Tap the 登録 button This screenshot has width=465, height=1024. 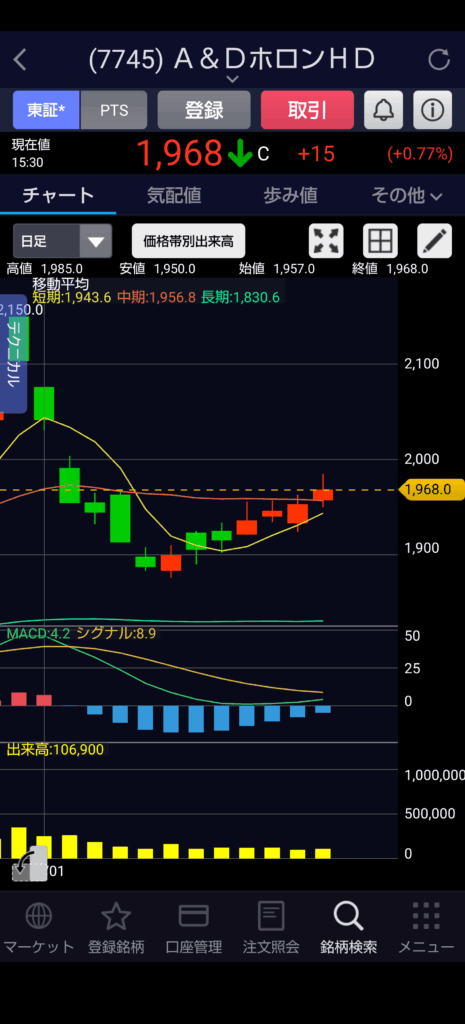tap(204, 110)
